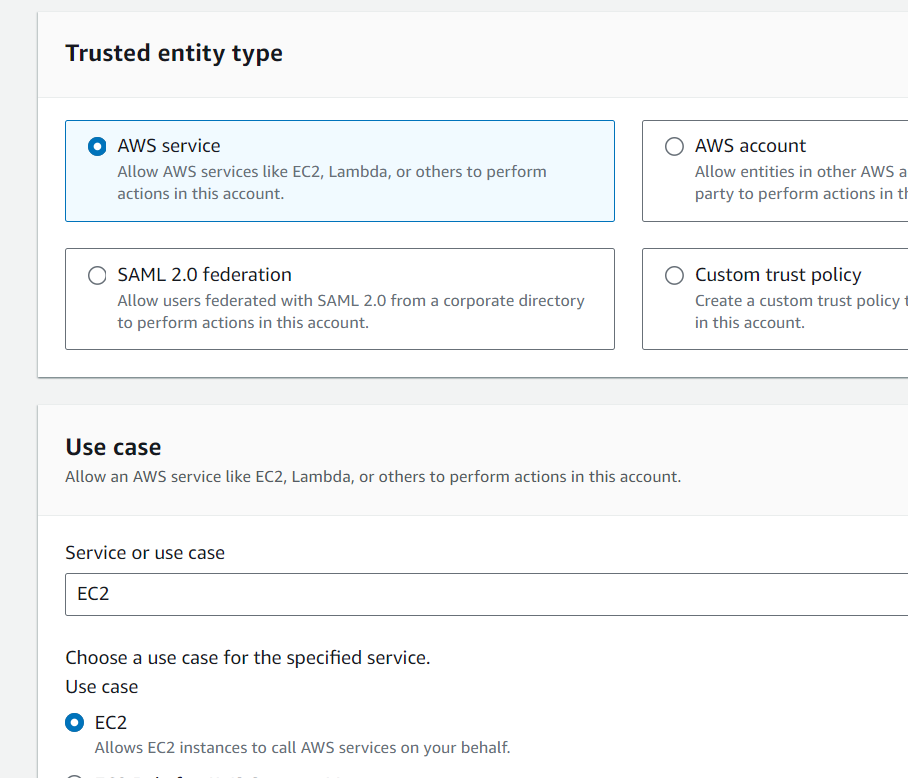Screen dimensions: 908x778
Task: Click the 'Trusted entity type' heading
Action: [174, 53]
